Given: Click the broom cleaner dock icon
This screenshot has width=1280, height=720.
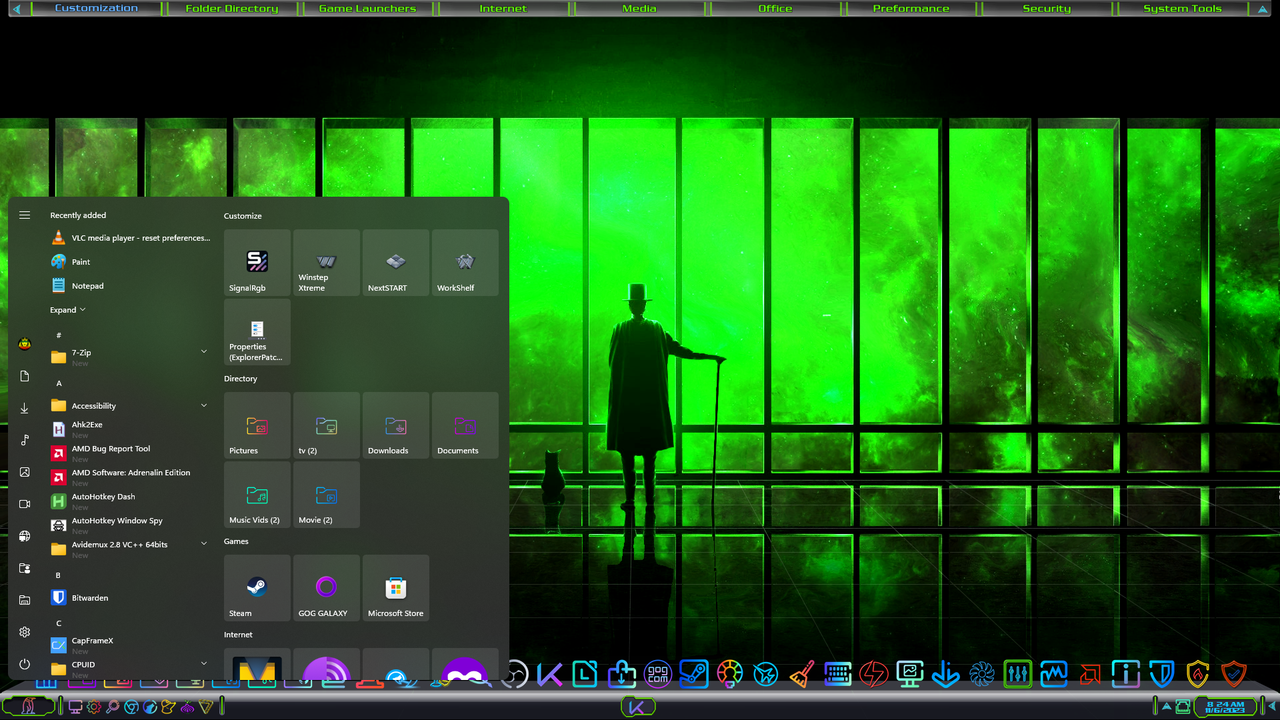Looking at the screenshot, I should (x=801, y=675).
